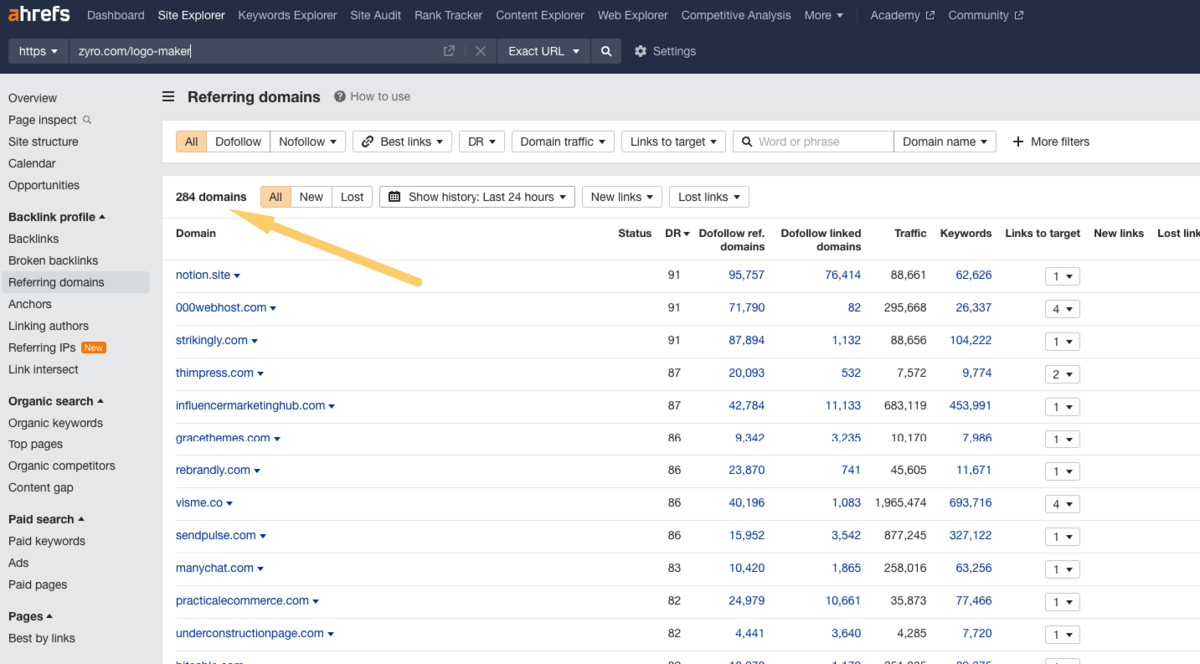Go to Backlinks in sidebar

pos(33,239)
